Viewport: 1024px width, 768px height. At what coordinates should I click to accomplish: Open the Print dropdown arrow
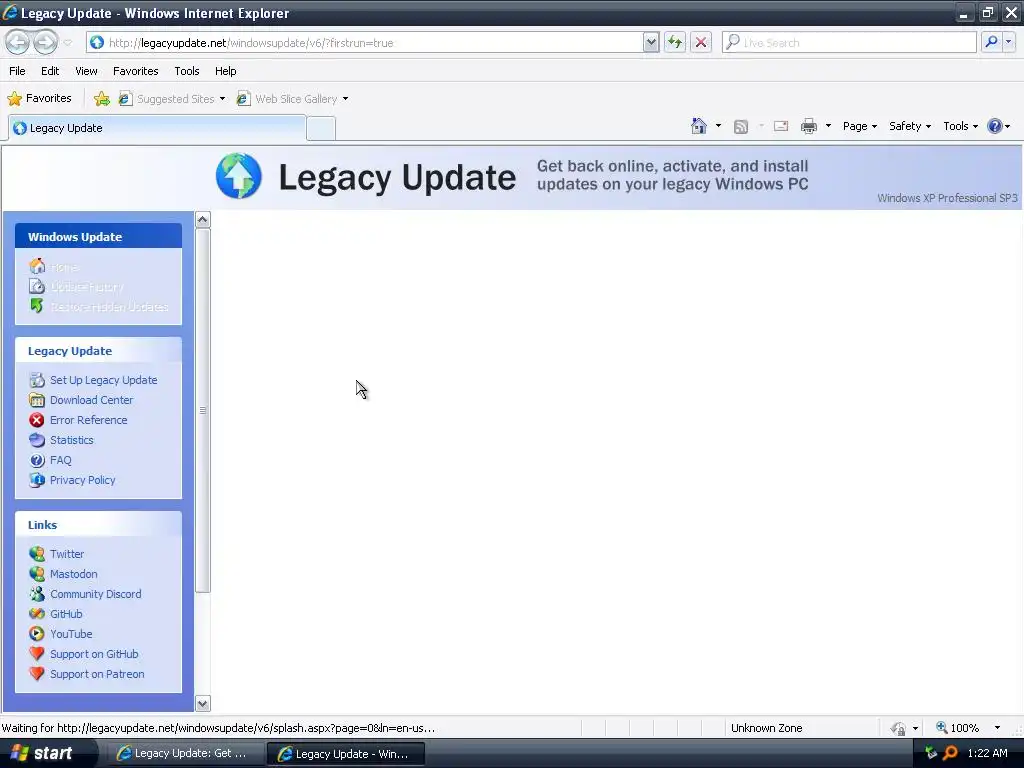(x=828, y=126)
